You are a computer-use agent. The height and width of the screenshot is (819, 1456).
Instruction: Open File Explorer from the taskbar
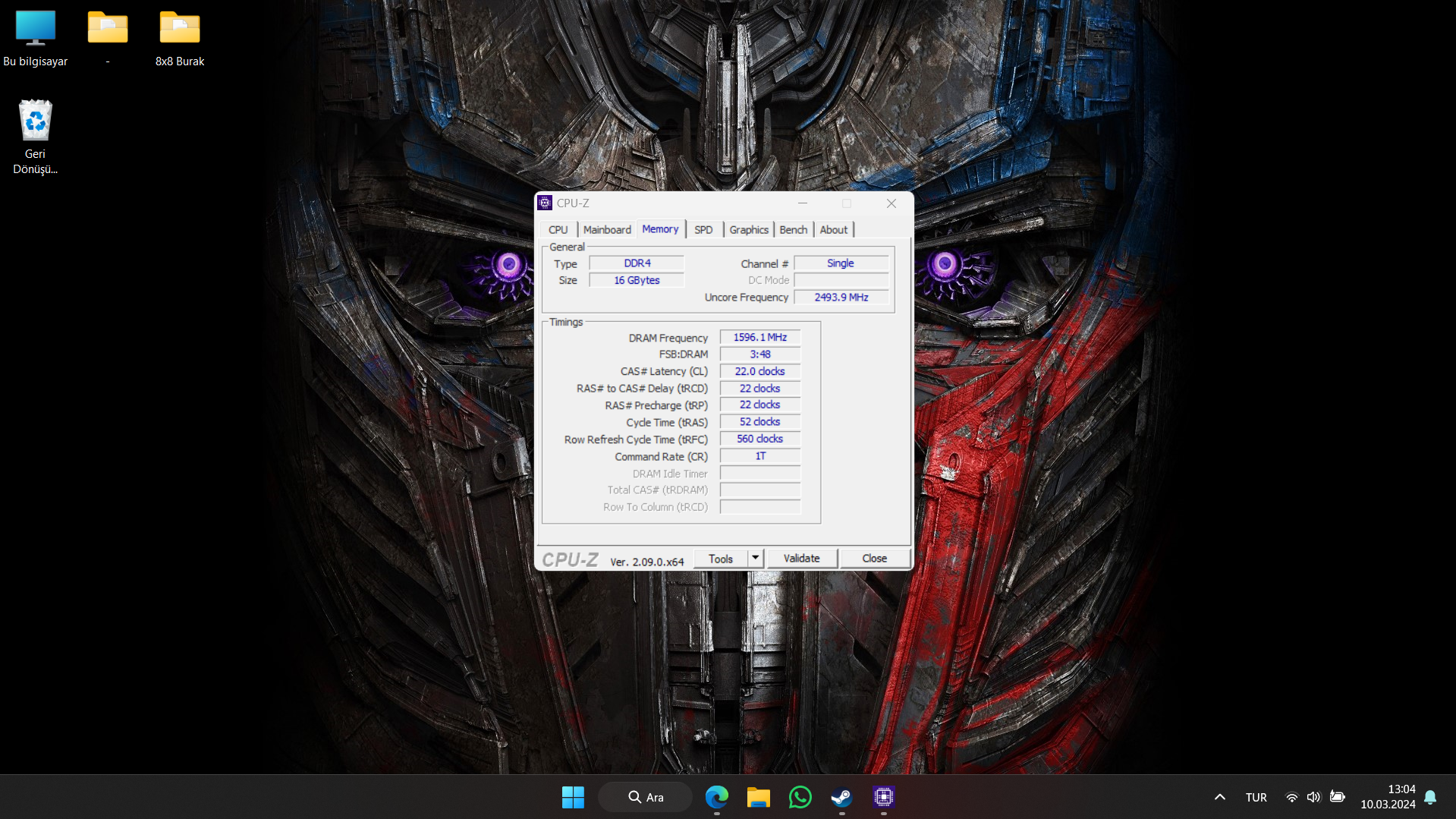(x=758, y=797)
